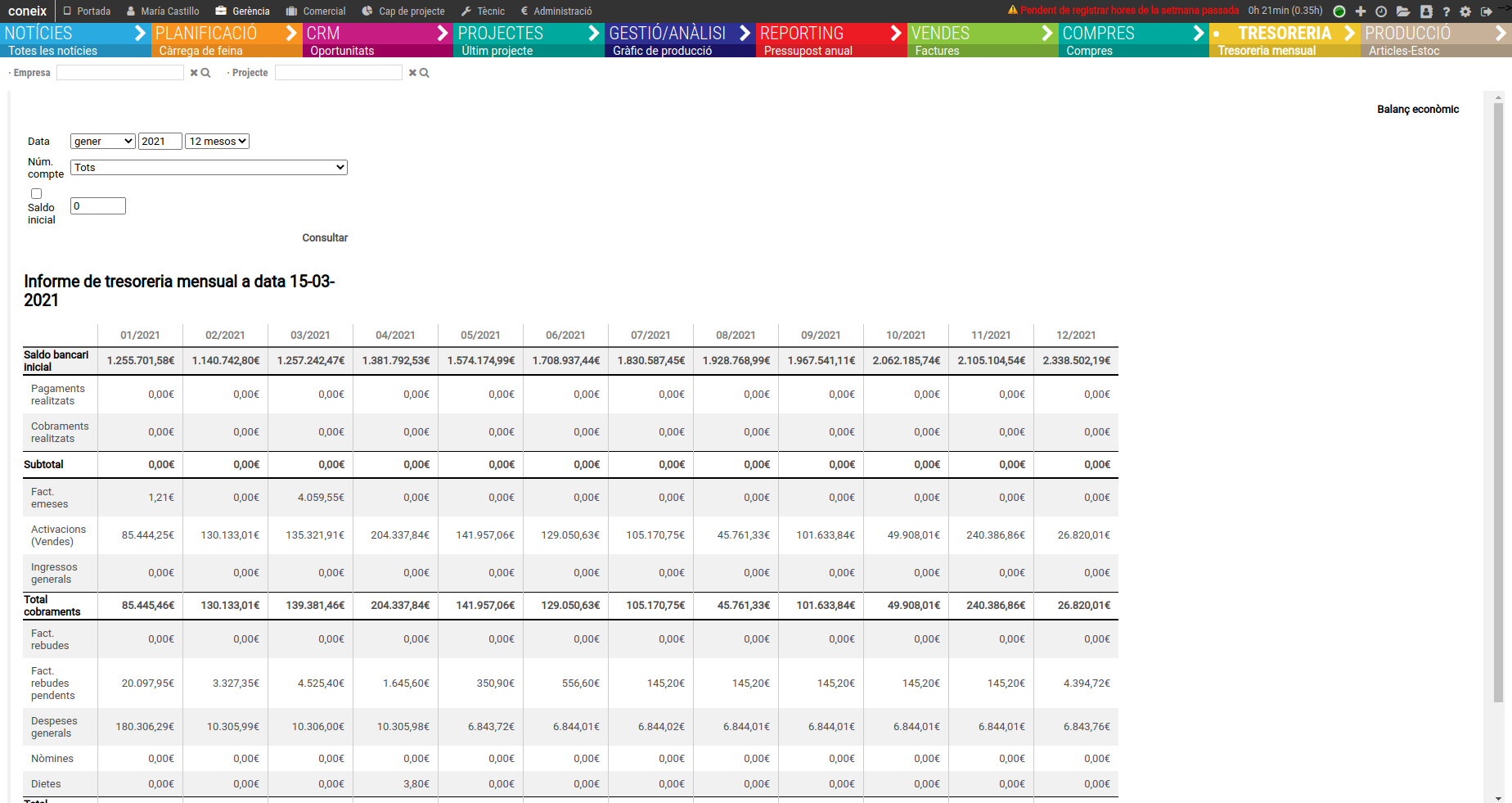Open the contacts address book icon
This screenshot has height=803, width=1512.
pos(1426,11)
